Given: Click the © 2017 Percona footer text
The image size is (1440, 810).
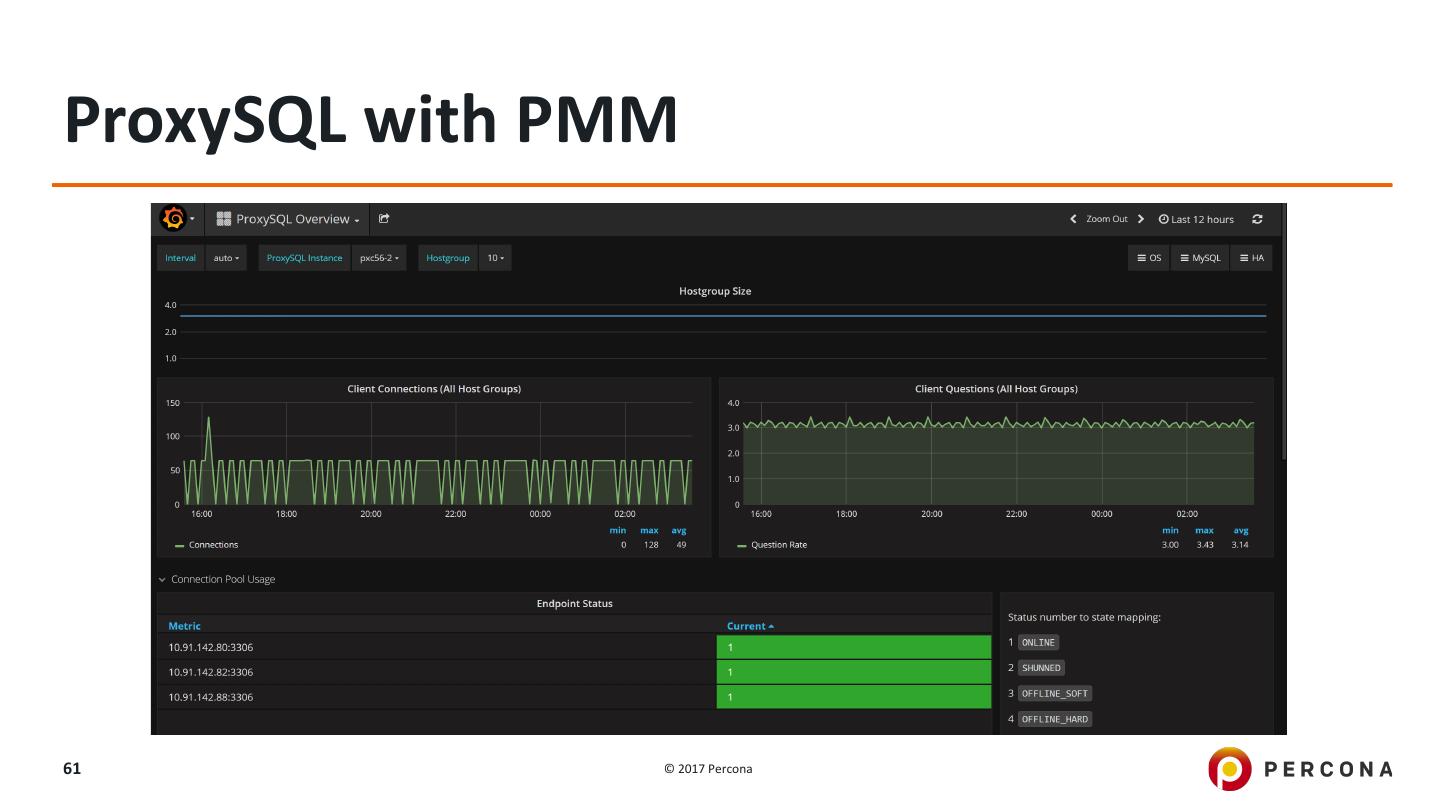Looking at the screenshot, I should pos(709,769).
